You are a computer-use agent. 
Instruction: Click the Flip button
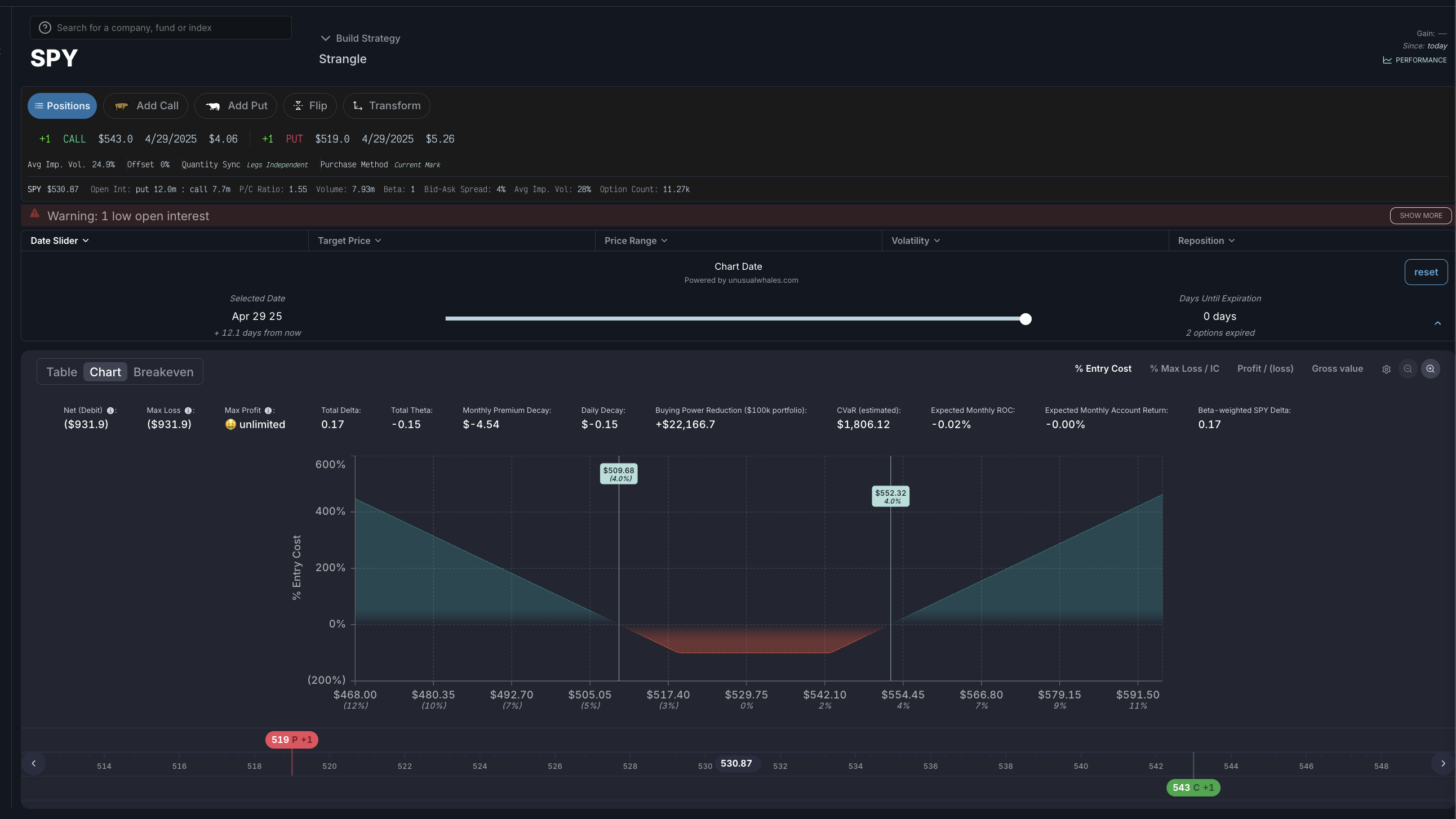click(310, 106)
